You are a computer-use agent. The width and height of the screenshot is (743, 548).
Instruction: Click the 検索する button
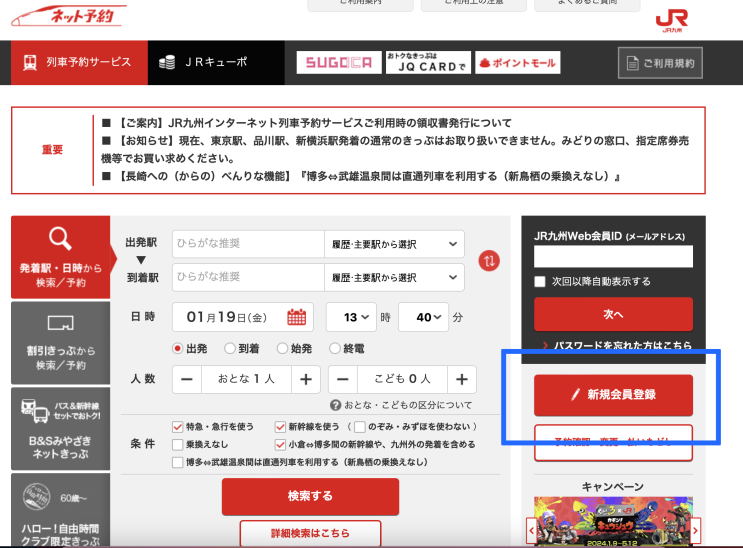coord(310,496)
